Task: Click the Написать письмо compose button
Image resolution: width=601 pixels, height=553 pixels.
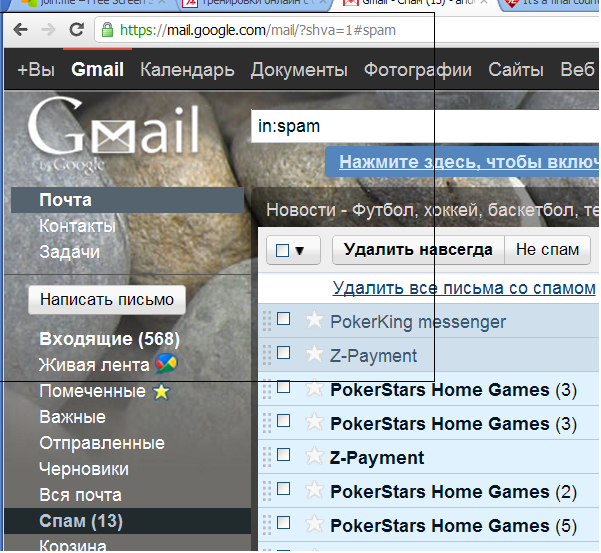Action: tap(107, 300)
